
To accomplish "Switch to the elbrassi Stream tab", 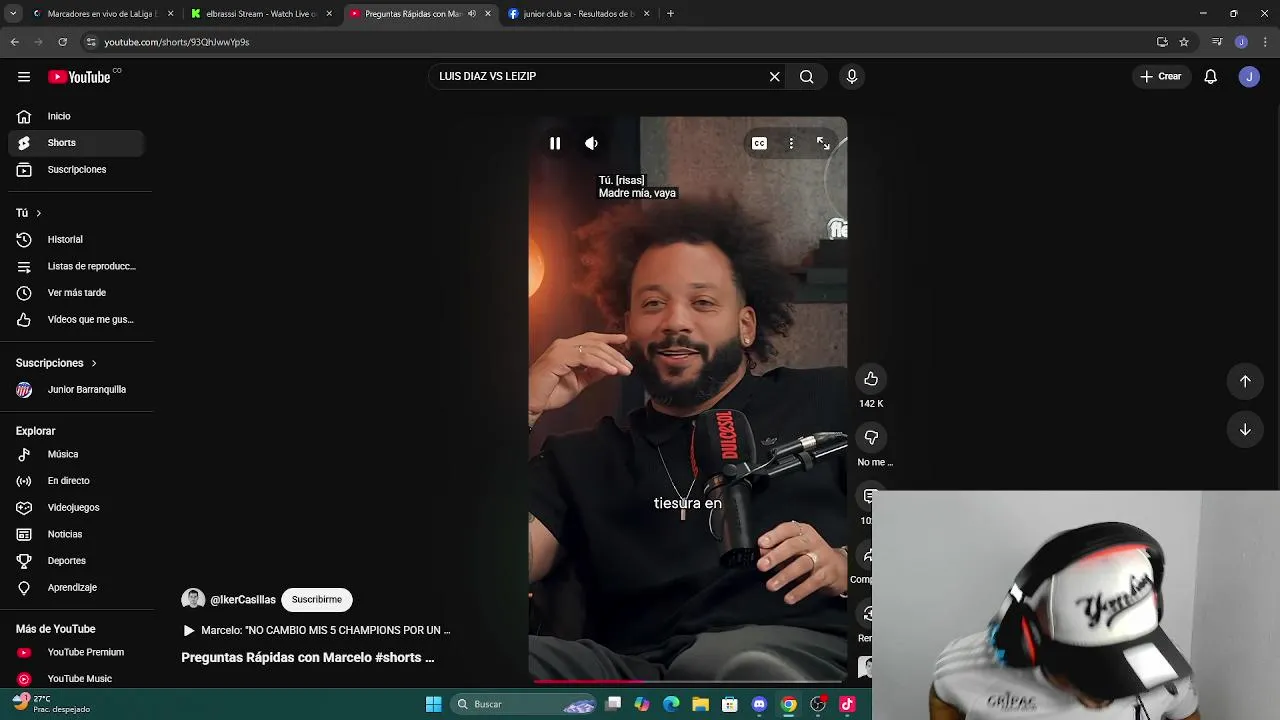I will click(262, 14).
